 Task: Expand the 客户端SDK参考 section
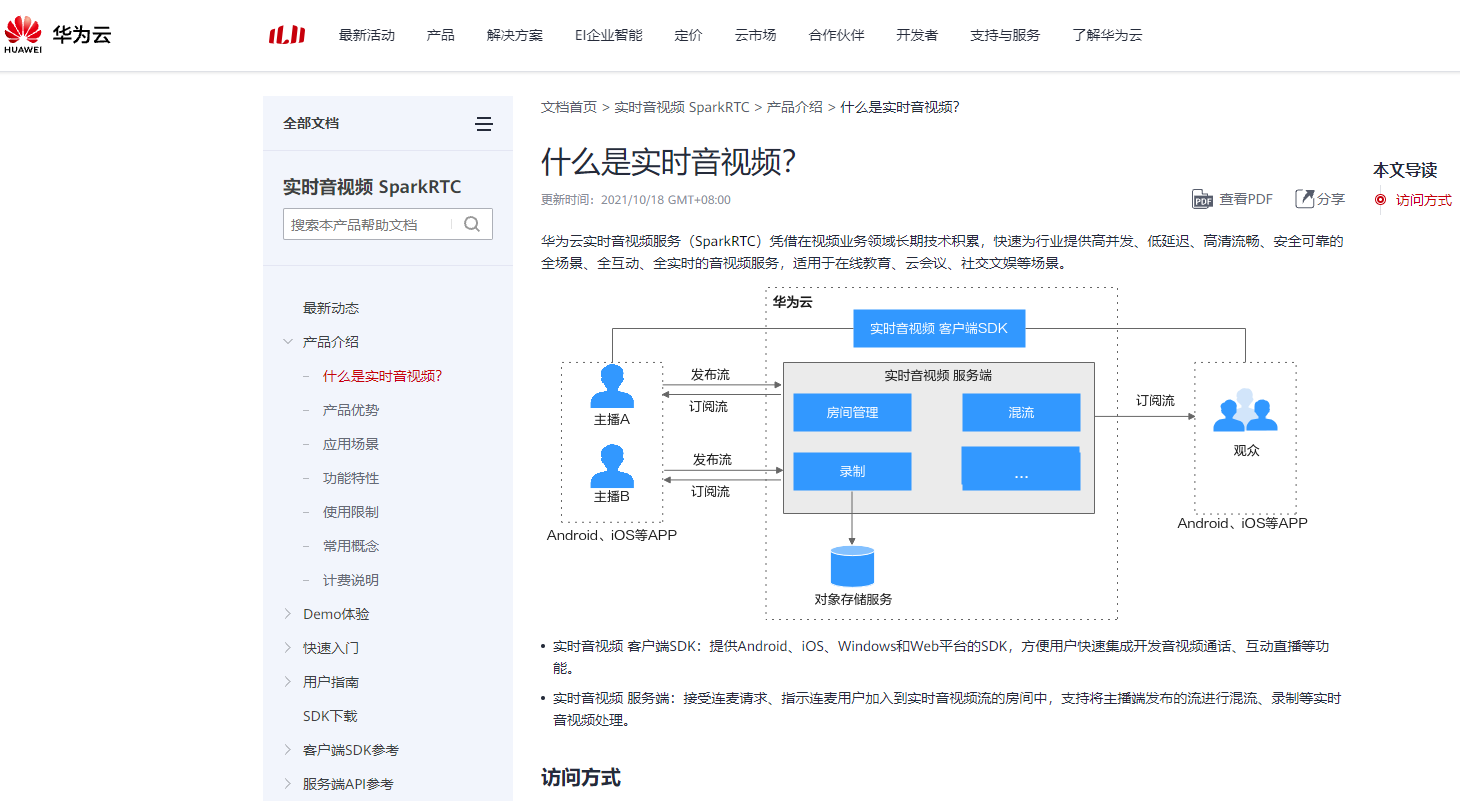[x=288, y=750]
